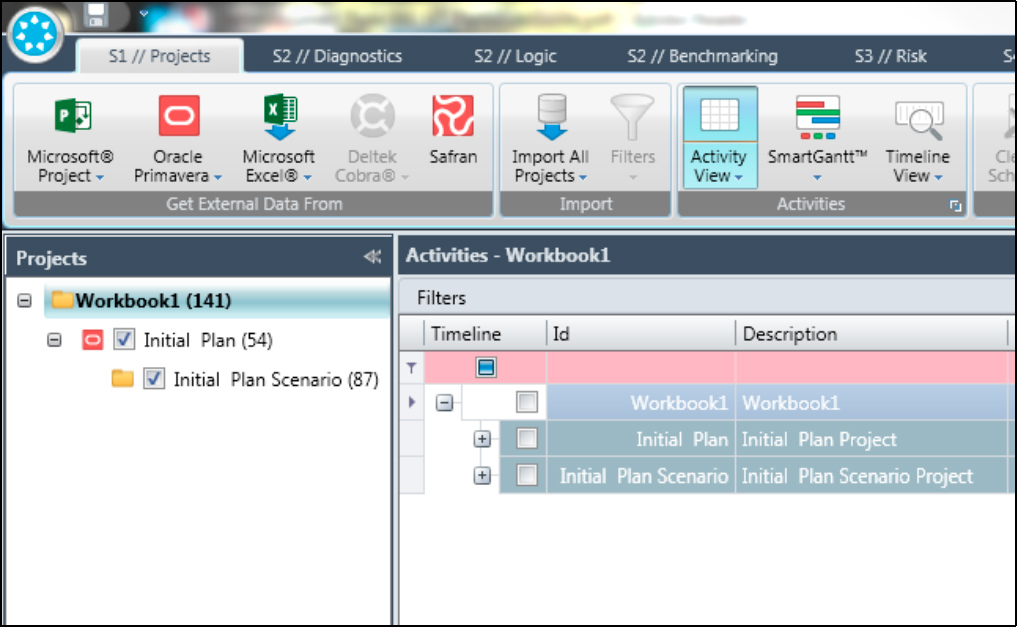Uncheck Initial Plan Scenario (87) checkbox

coord(154,378)
